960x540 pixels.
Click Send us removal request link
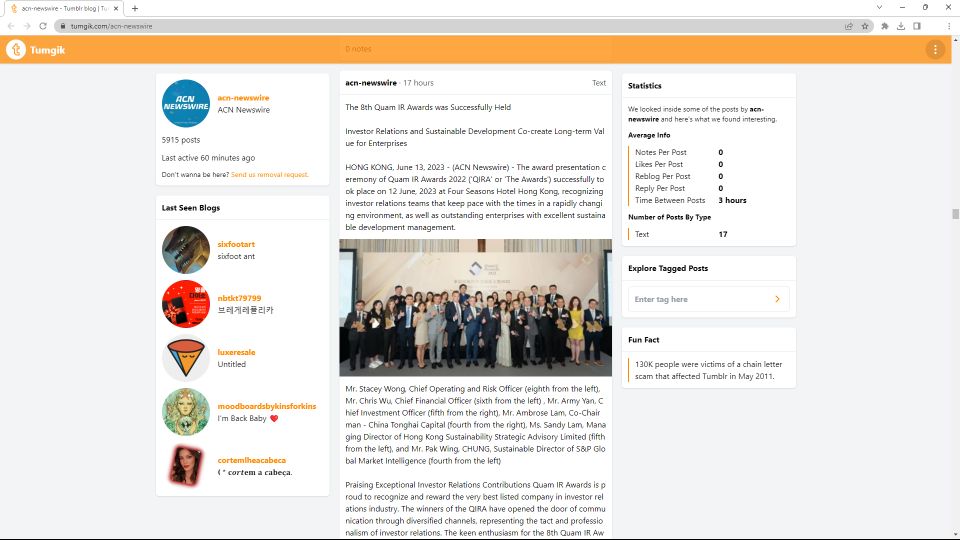(269, 174)
